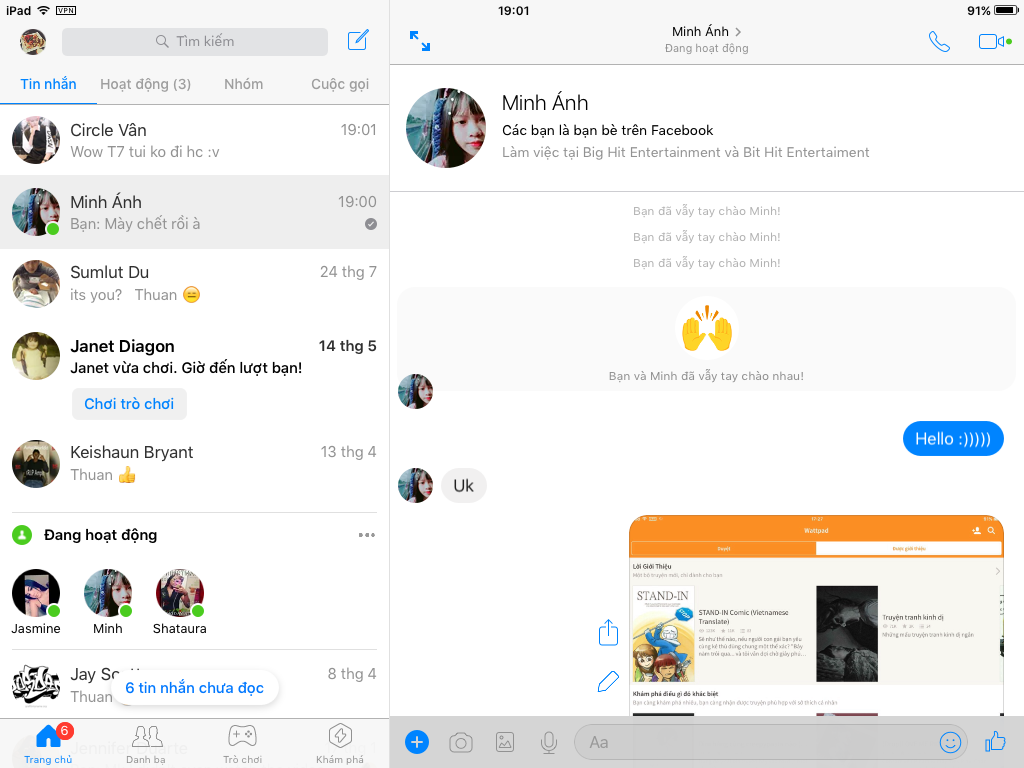The height and width of the screenshot is (768, 1024).
Task: Open the camera from the message bar
Action: click(461, 743)
